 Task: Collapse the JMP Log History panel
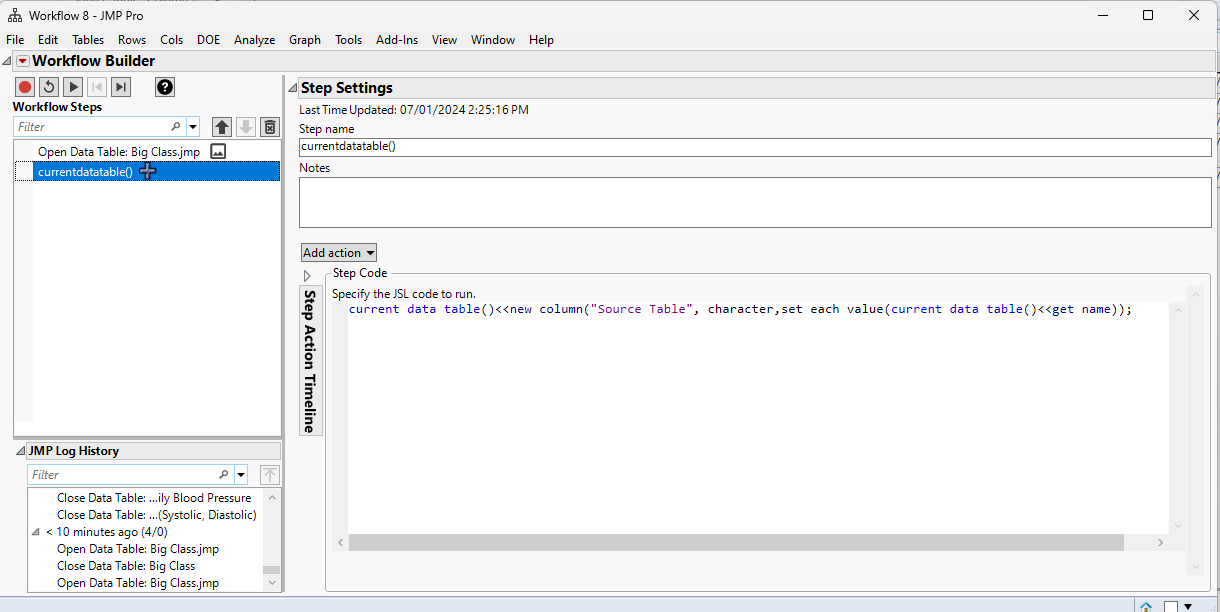coord(21,451)
